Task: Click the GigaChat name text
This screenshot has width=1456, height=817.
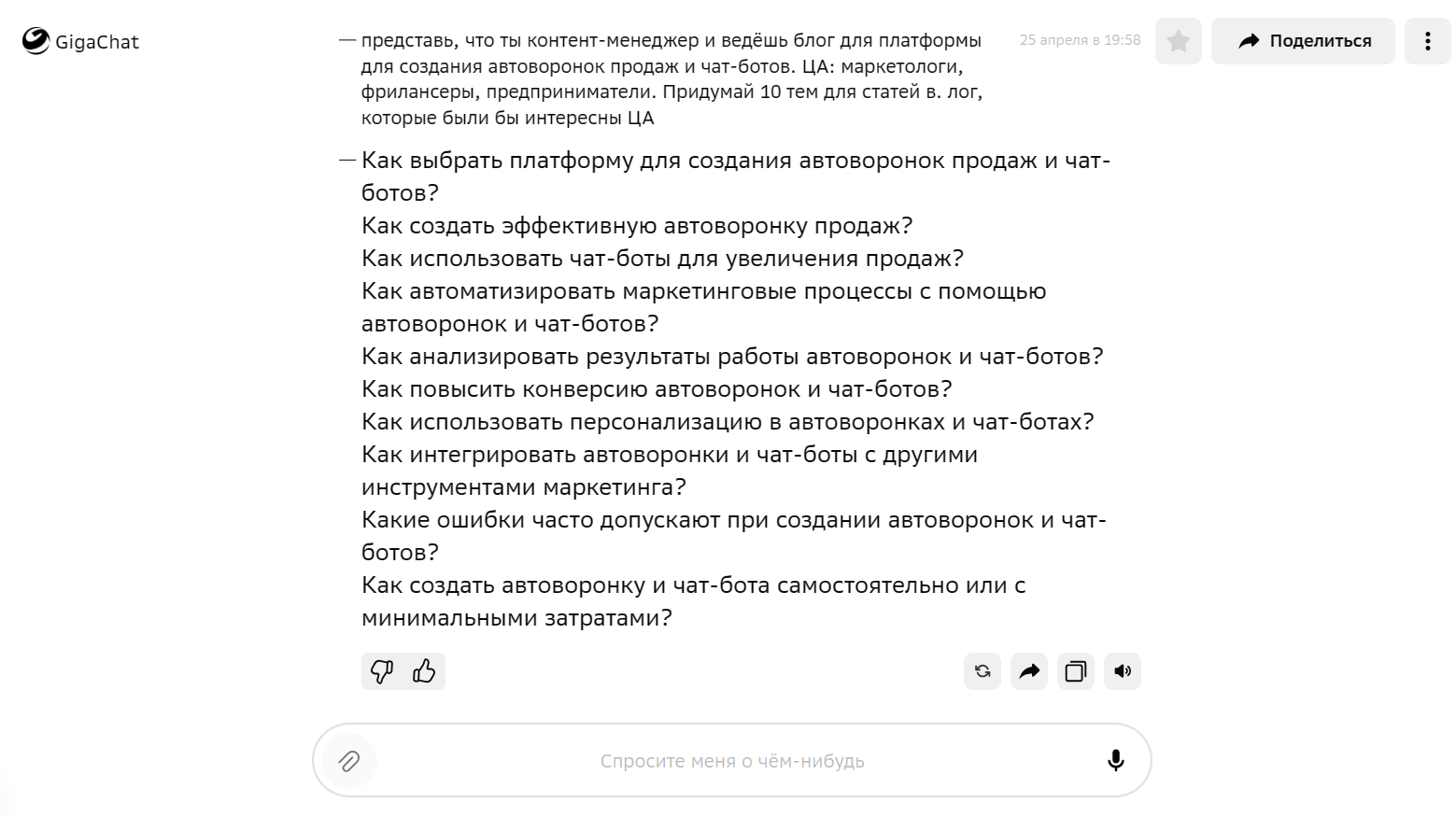Action: click(x=97, y=42)
